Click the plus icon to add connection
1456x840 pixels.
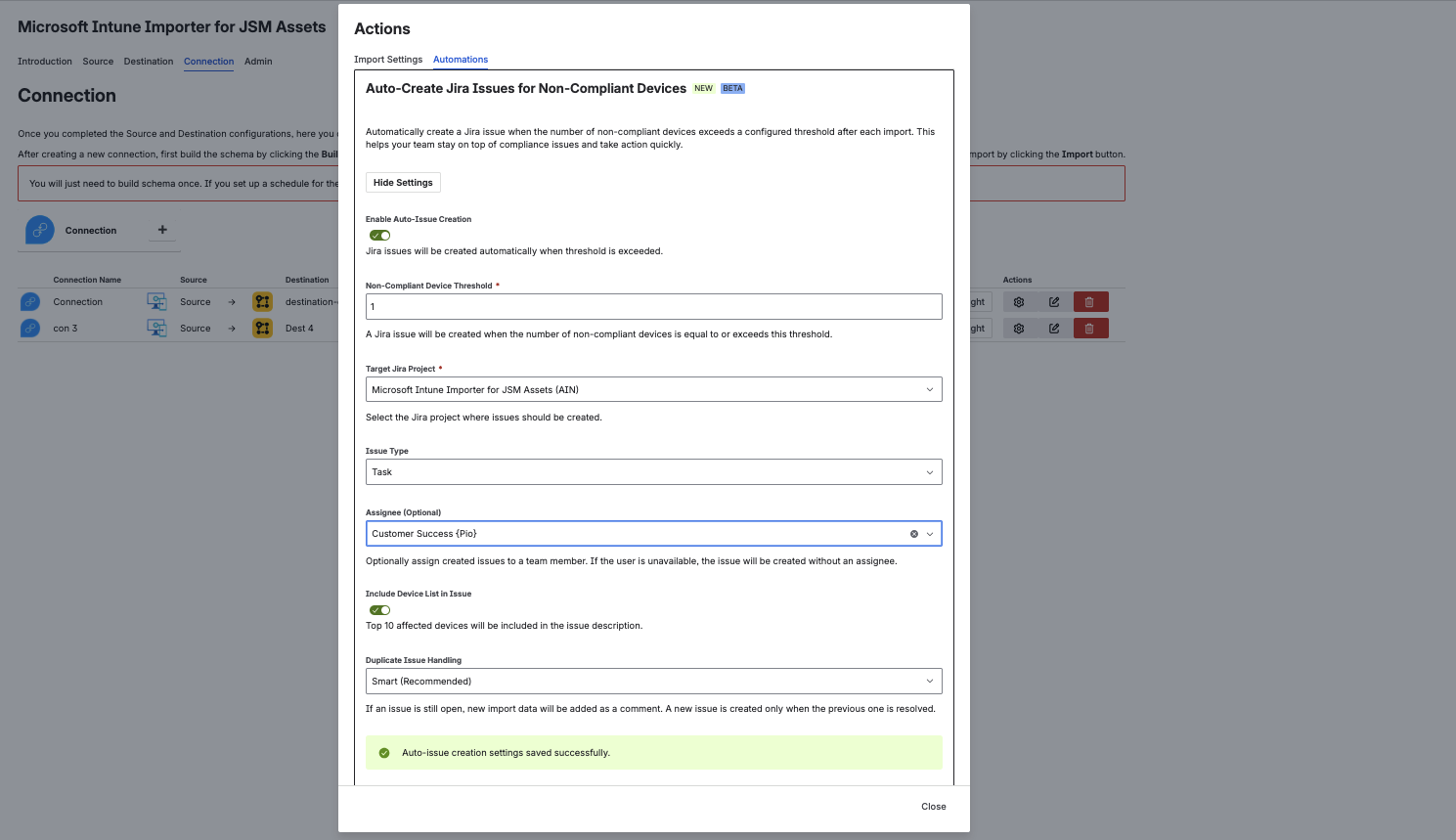(x=162, y=230)
